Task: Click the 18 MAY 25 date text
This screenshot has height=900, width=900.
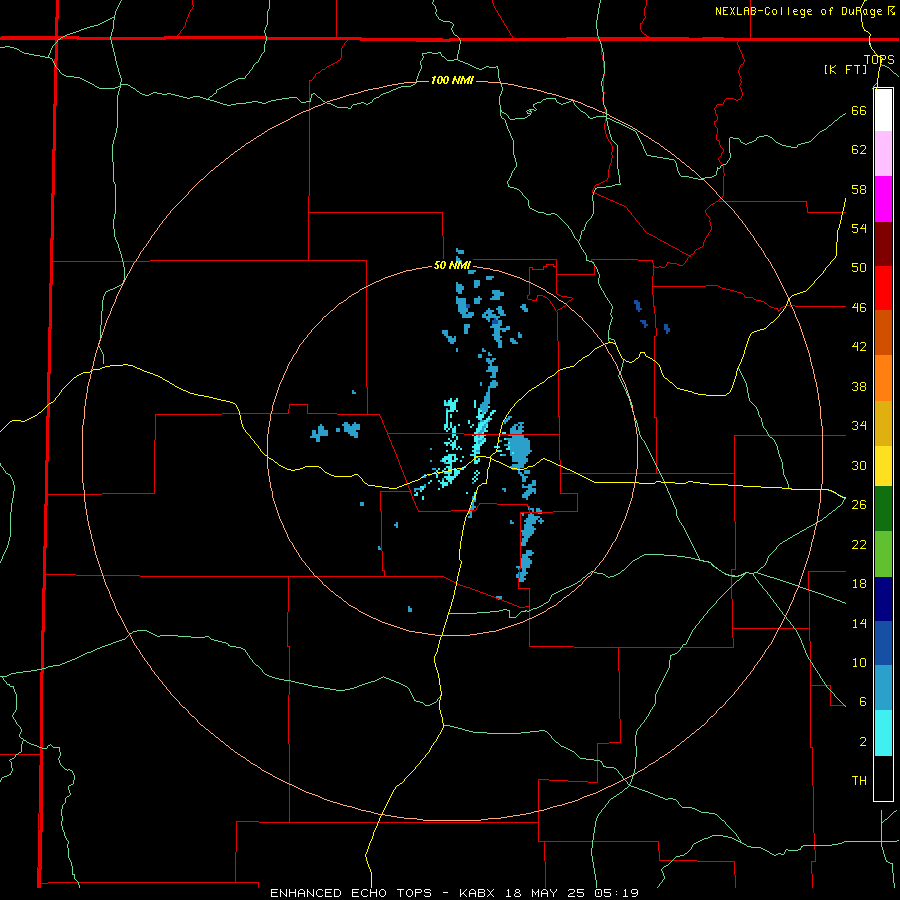Action: click(x=546, y=893)
